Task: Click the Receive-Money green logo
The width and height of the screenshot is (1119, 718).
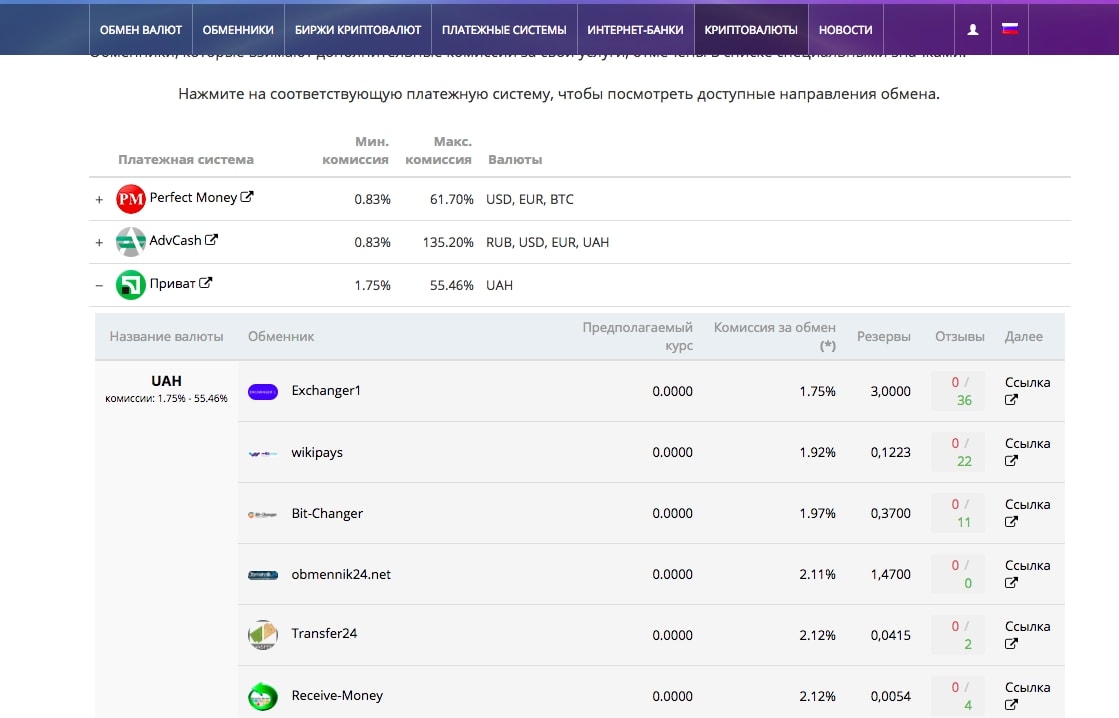Action: 263,696
